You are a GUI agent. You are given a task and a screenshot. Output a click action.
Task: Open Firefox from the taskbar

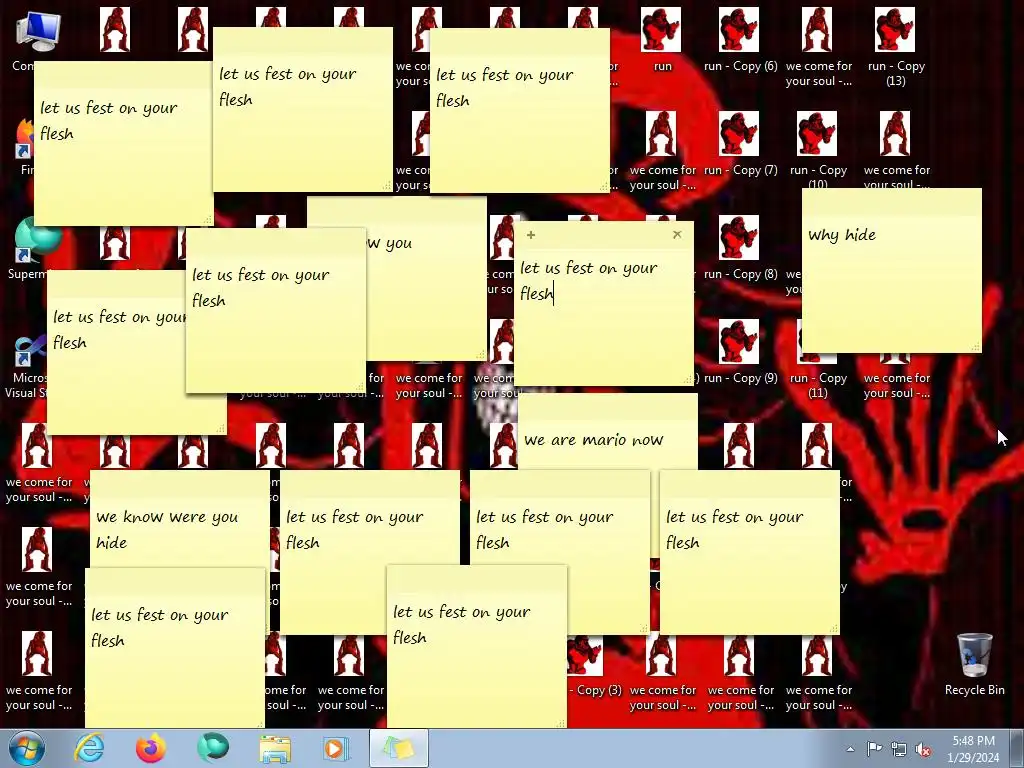150,748
